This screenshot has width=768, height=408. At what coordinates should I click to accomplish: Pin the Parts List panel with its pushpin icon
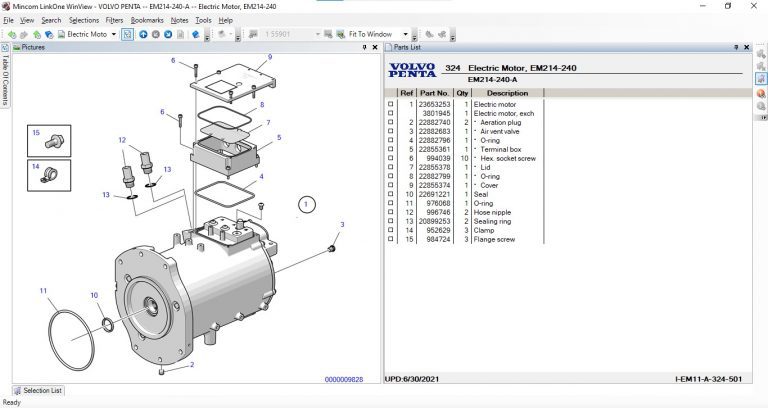(x=736, y=48)
